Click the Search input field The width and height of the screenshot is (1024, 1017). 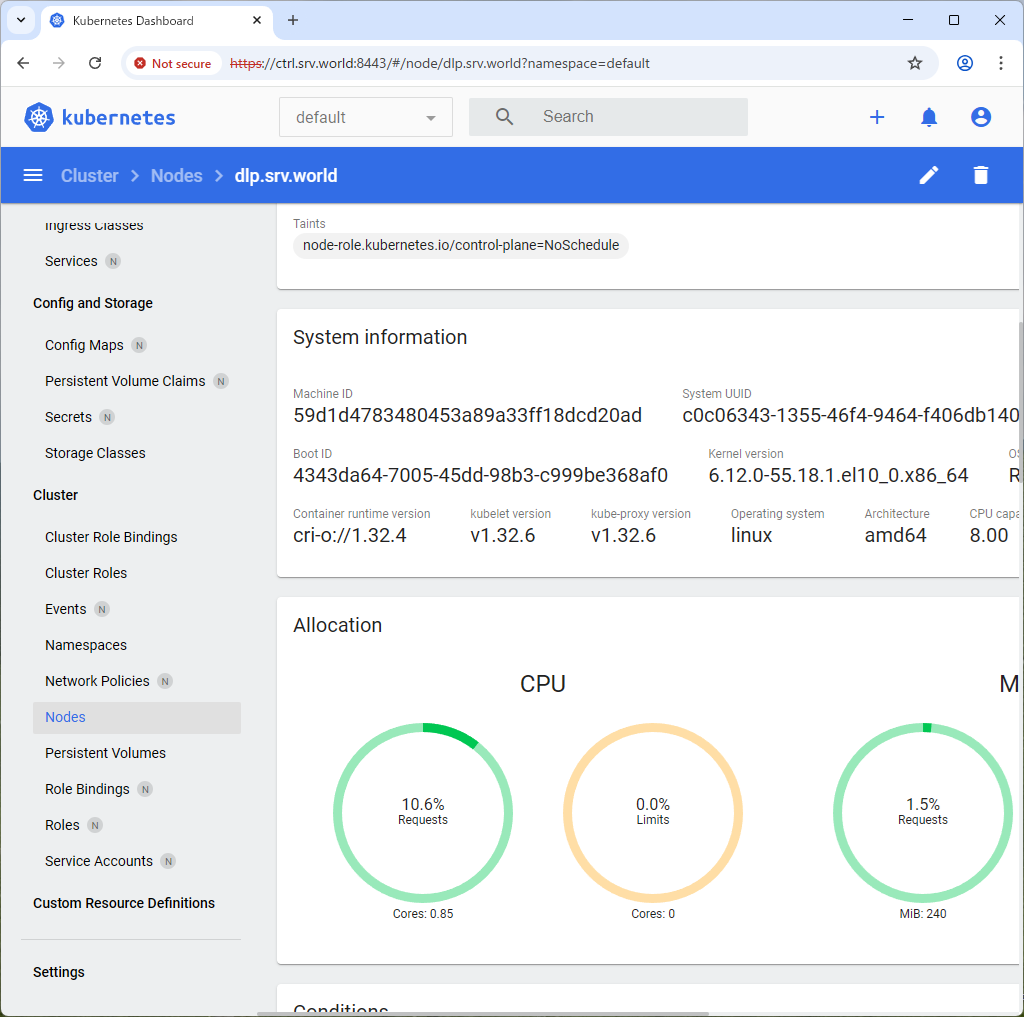608,117
